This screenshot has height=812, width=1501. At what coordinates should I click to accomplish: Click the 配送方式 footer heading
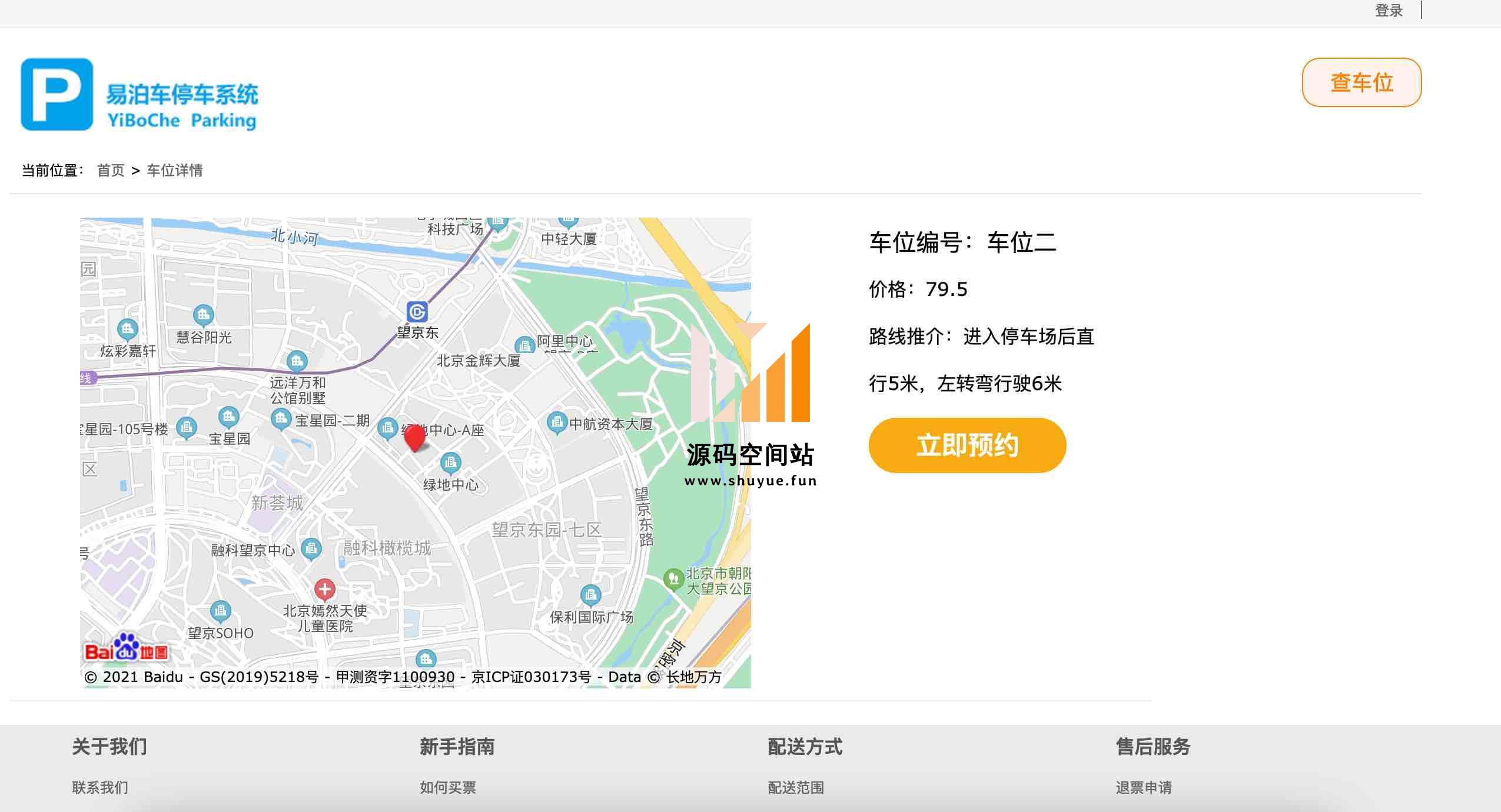click(805, 747)
